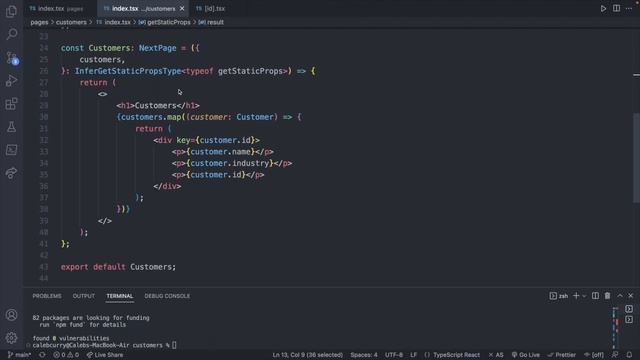The width and height of the screenshot is (640, 360).
Task: Open the Live Share activity bar icon
Action: pyautogui.click(x=11, y=173)
